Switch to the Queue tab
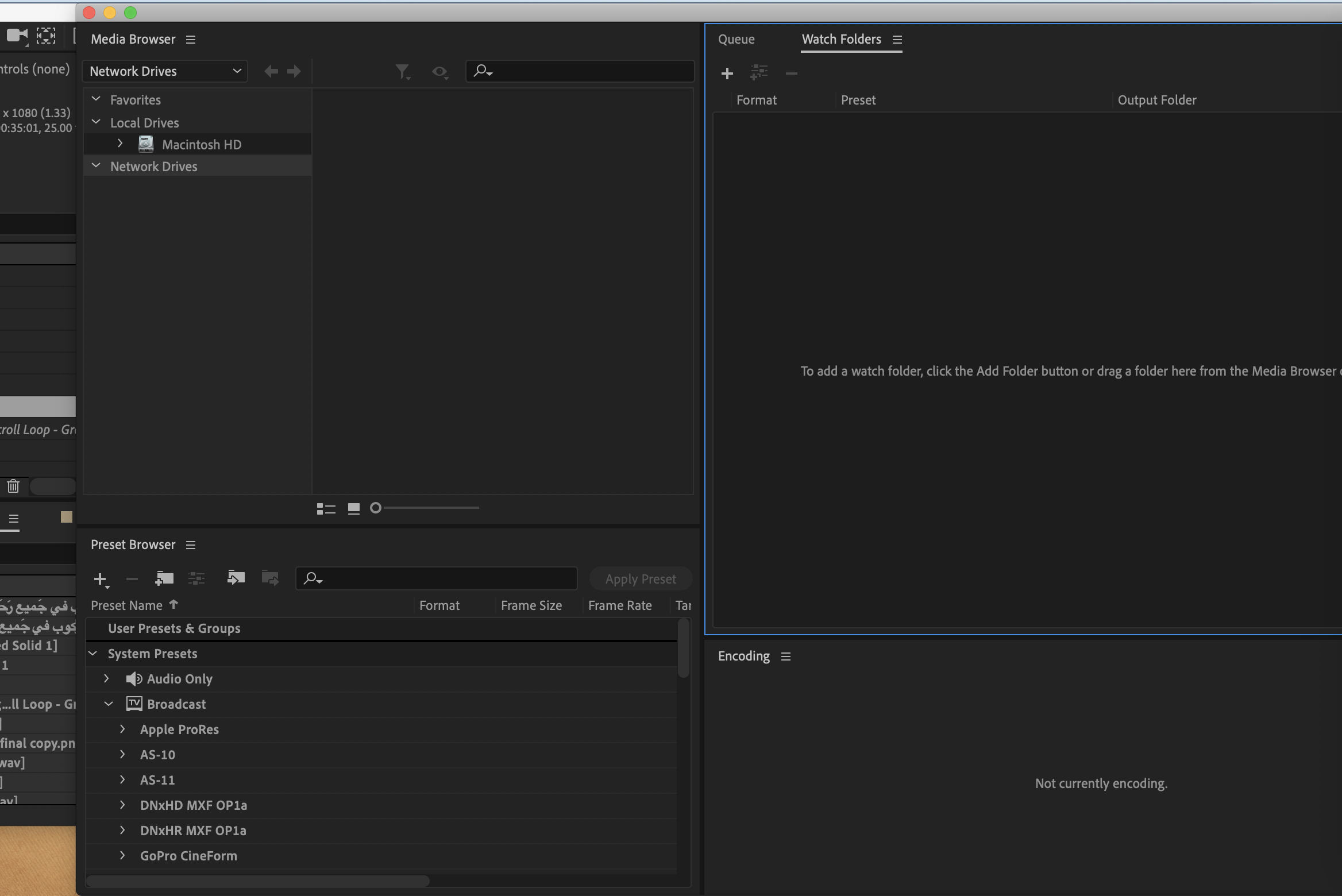1342x896 pixels. [x=736, y=39]
